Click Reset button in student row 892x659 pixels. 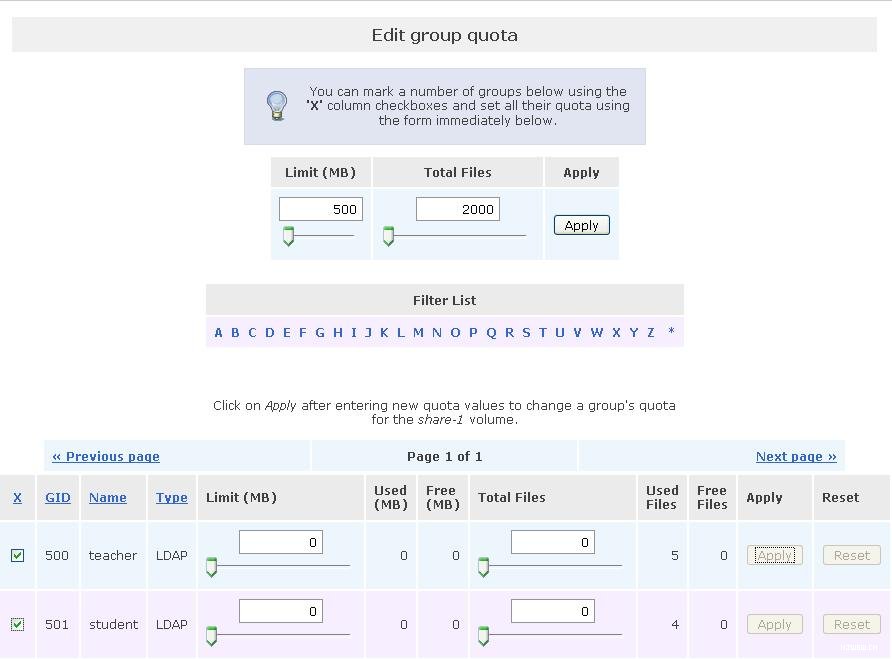pyautogui.click(x=852, y=624)
